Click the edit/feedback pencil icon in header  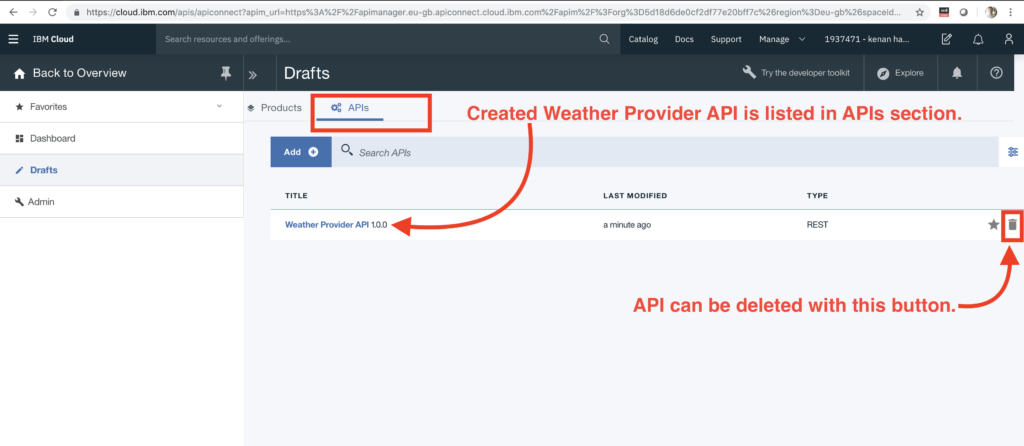946,39
